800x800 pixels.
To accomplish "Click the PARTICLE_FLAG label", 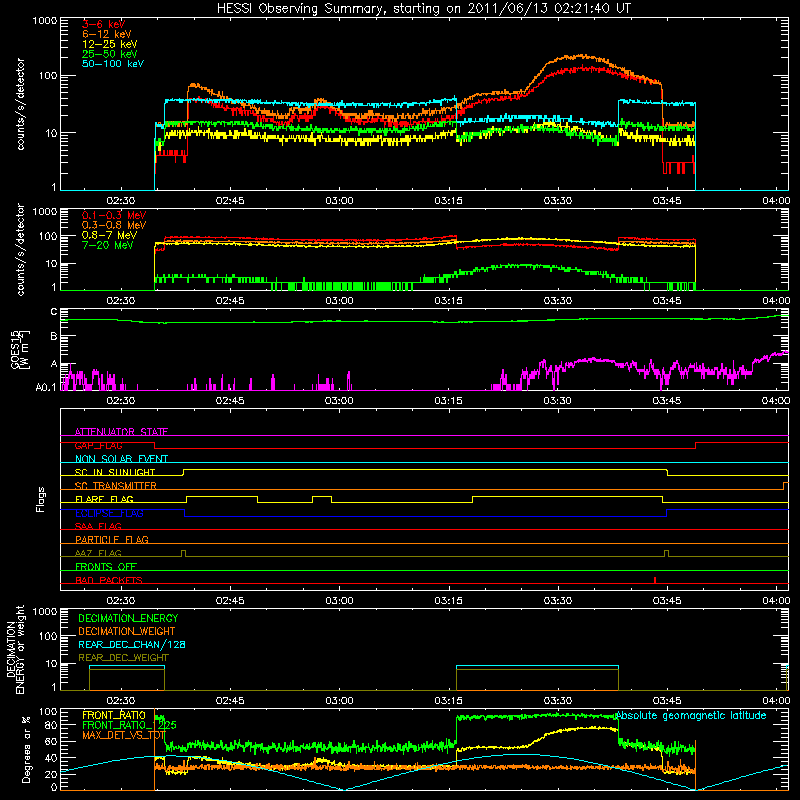I will pyautogui.click(x=112, y=539).
